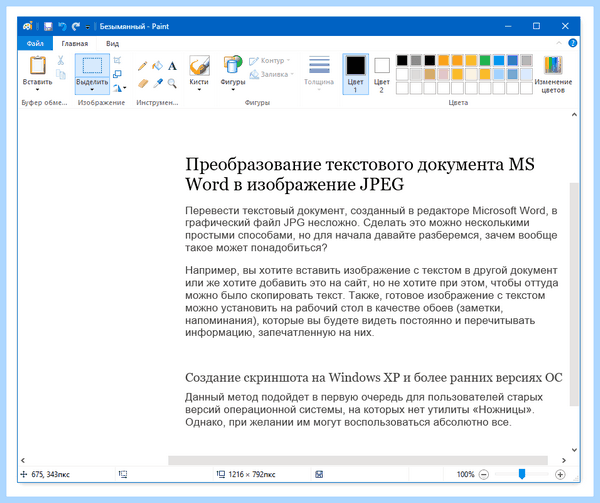The image size is (600, 503).
Task: Activate the Выделить rectangular selection icon
Action: pyautogui.click(x=92, y=66)
